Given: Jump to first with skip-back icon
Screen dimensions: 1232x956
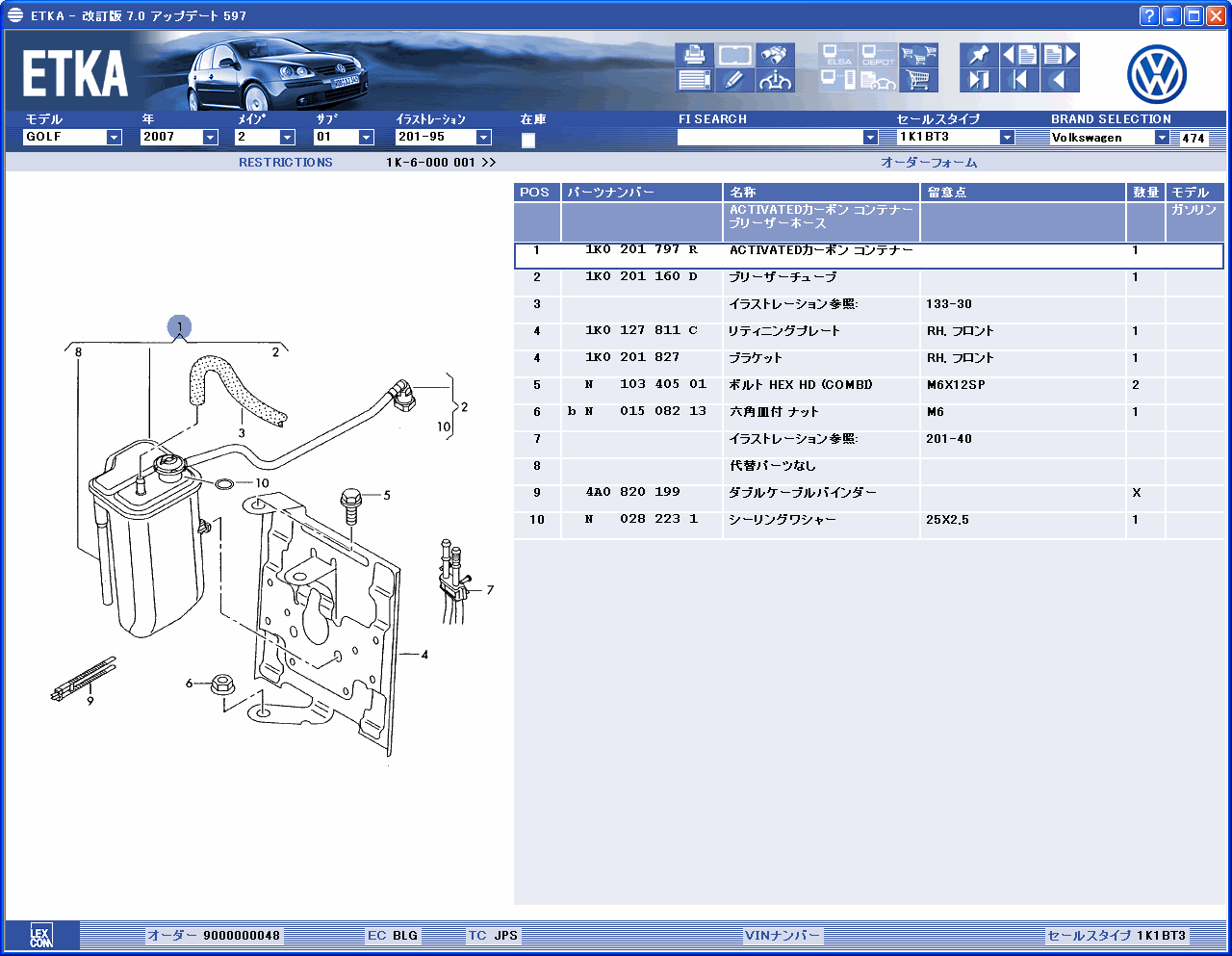Looking at the screenshot, I should [x=1019, y=80].
